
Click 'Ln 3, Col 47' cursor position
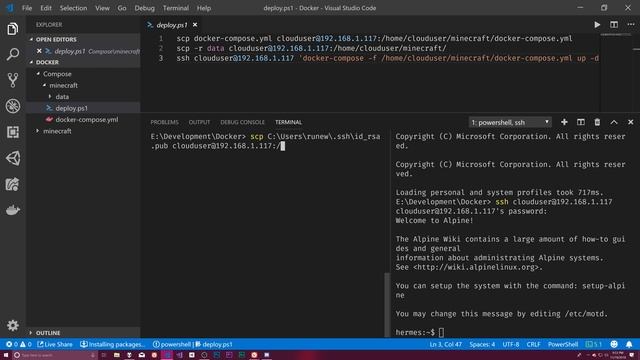(445, 344)
